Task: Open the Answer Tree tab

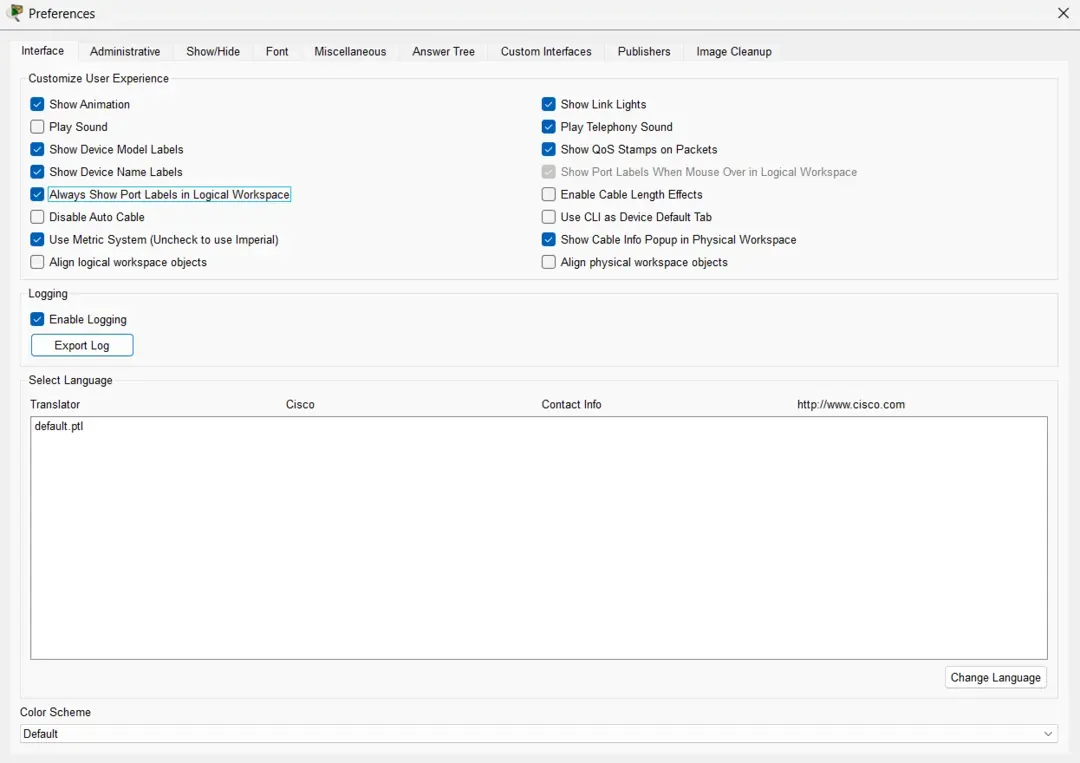Action: pos(444,52)
